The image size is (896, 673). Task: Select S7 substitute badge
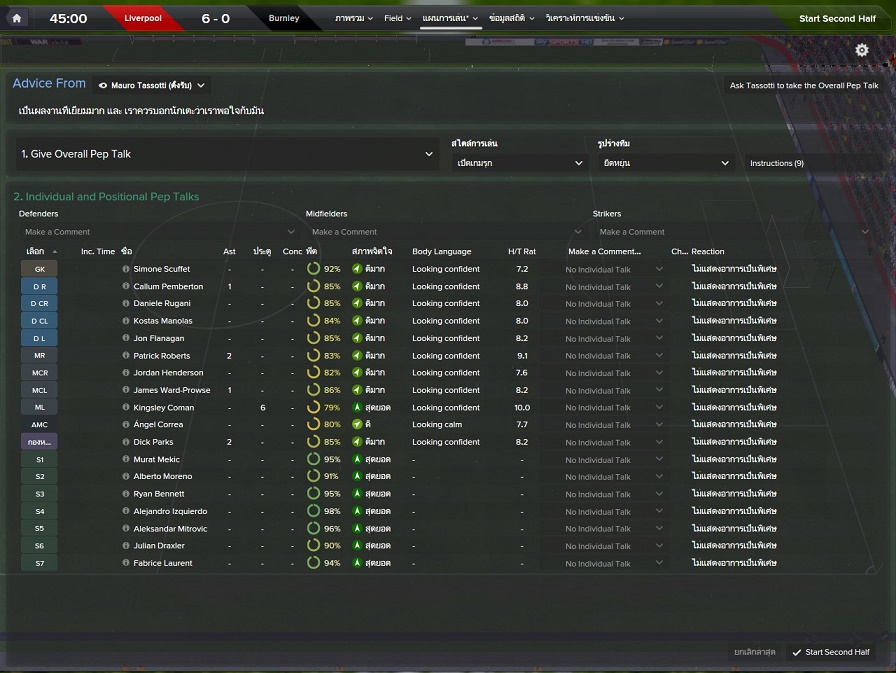39,563
